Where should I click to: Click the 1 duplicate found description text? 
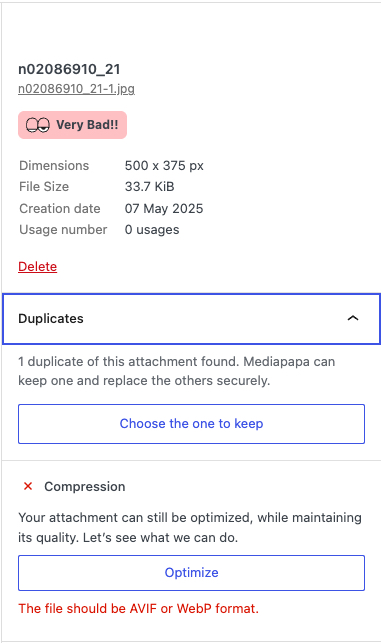point(176,371)
